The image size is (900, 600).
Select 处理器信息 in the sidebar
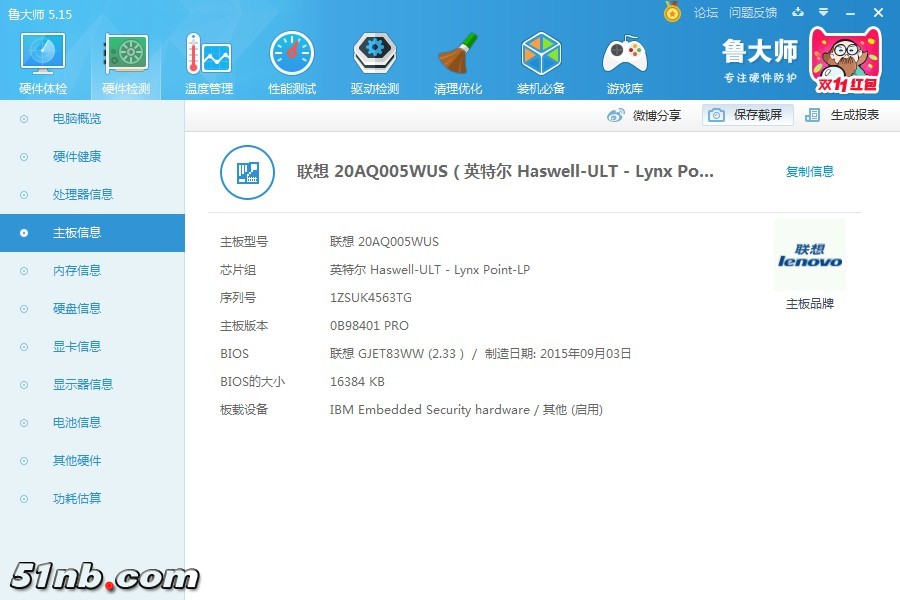(x=82, y=195)
